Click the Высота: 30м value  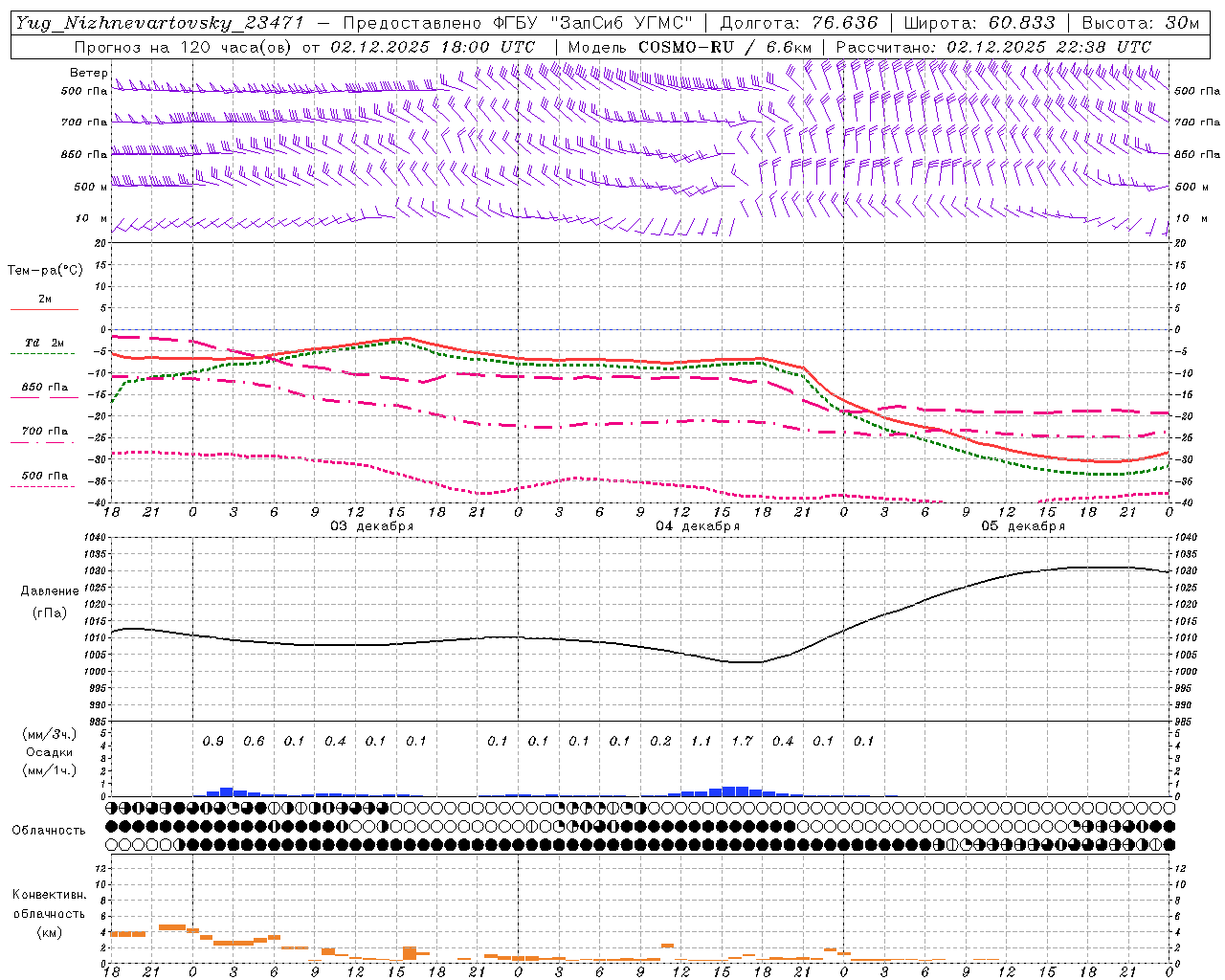[1140, 23]
